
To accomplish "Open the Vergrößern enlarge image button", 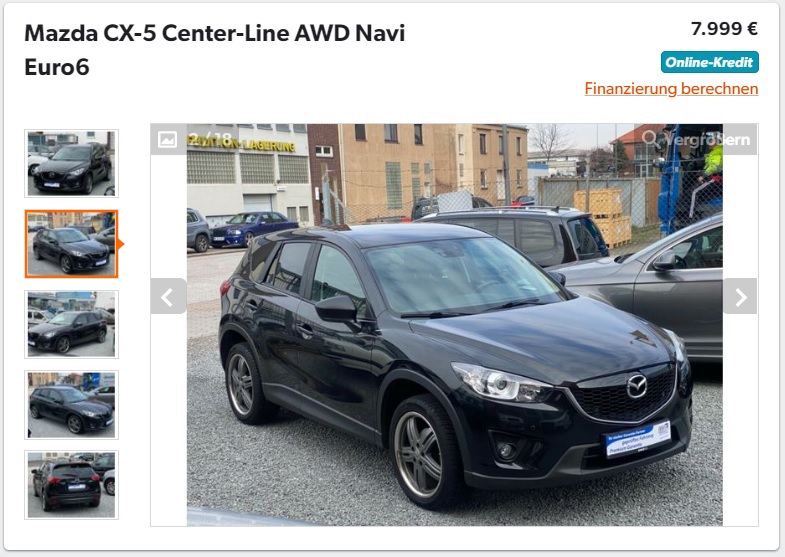I will tap(696, 139).
